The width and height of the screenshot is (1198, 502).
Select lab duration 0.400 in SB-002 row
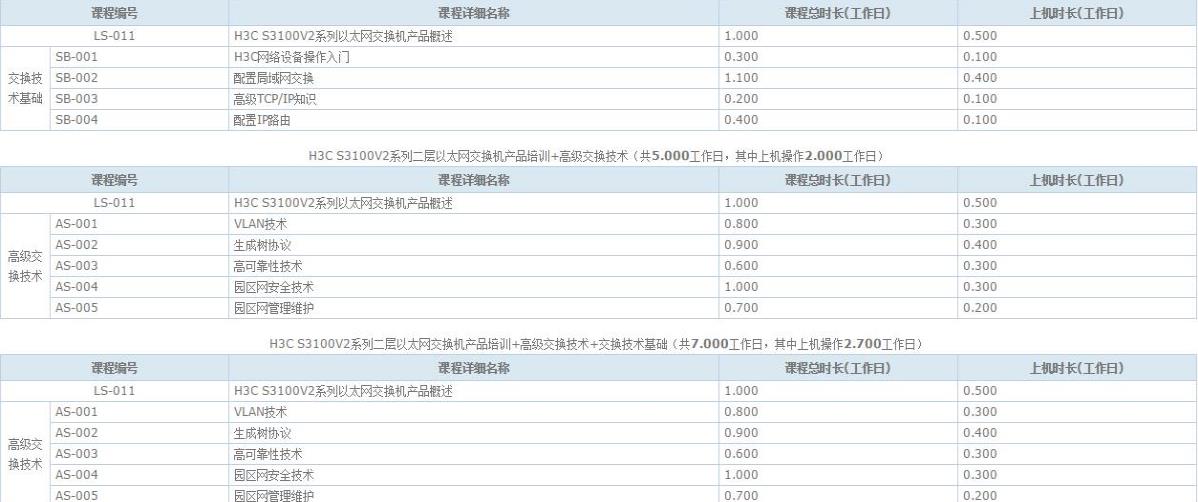coord(979,78)
